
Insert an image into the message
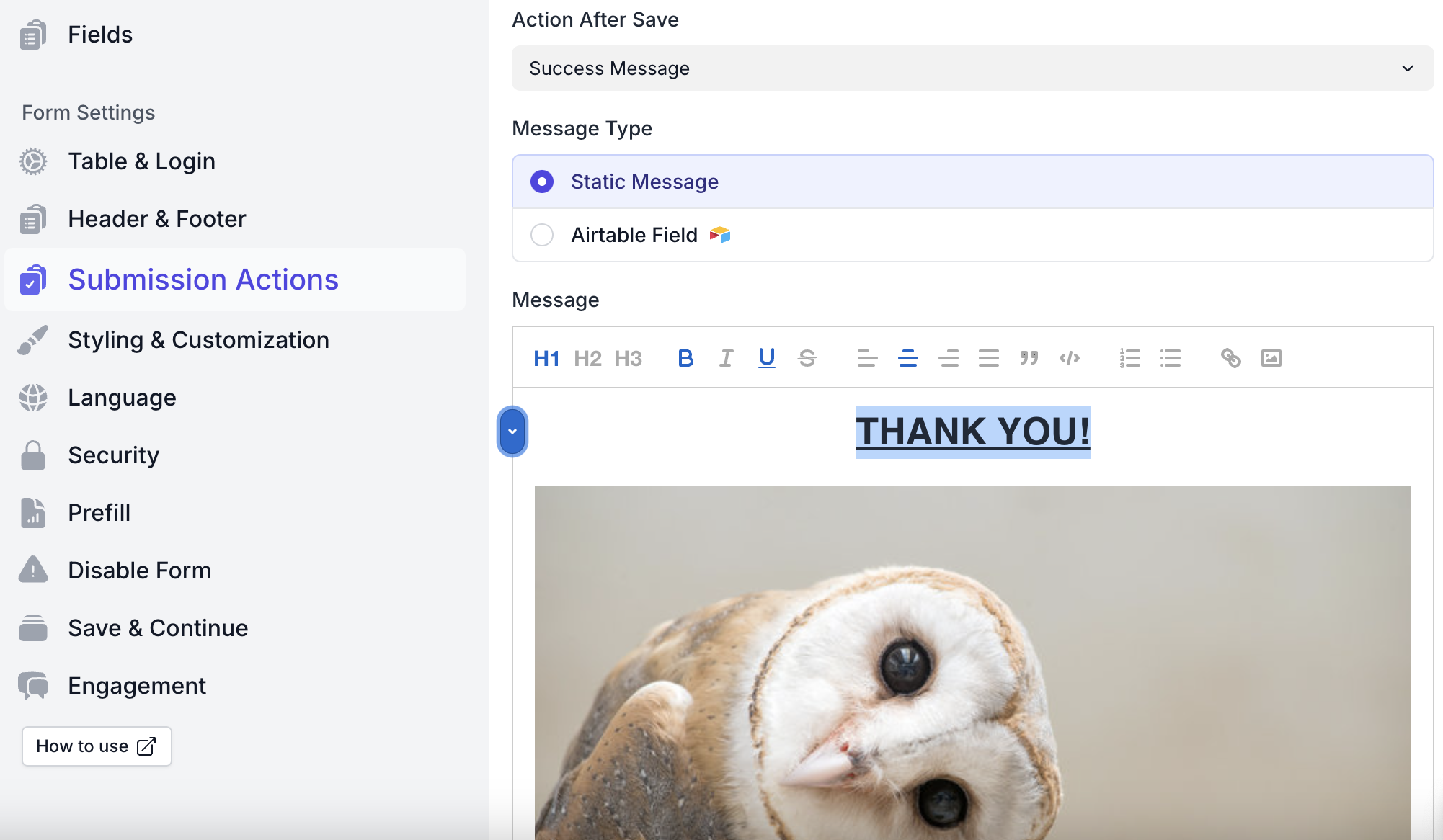pyautogui.click(x=1271, y=358)
